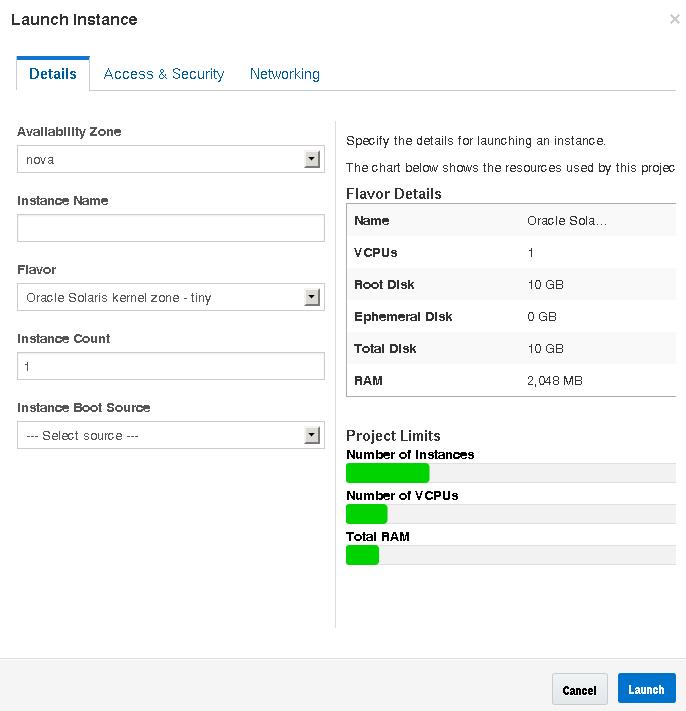Click the Number of VCPUs usage bar

[x=510, y=514]
